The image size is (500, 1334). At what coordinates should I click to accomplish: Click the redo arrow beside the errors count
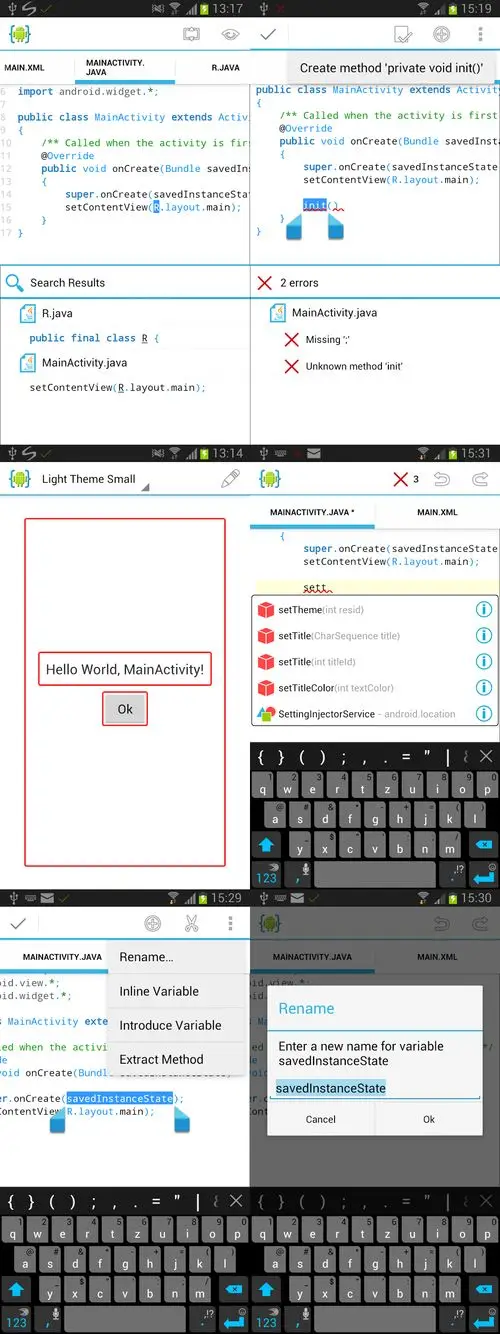pos(480,479)
